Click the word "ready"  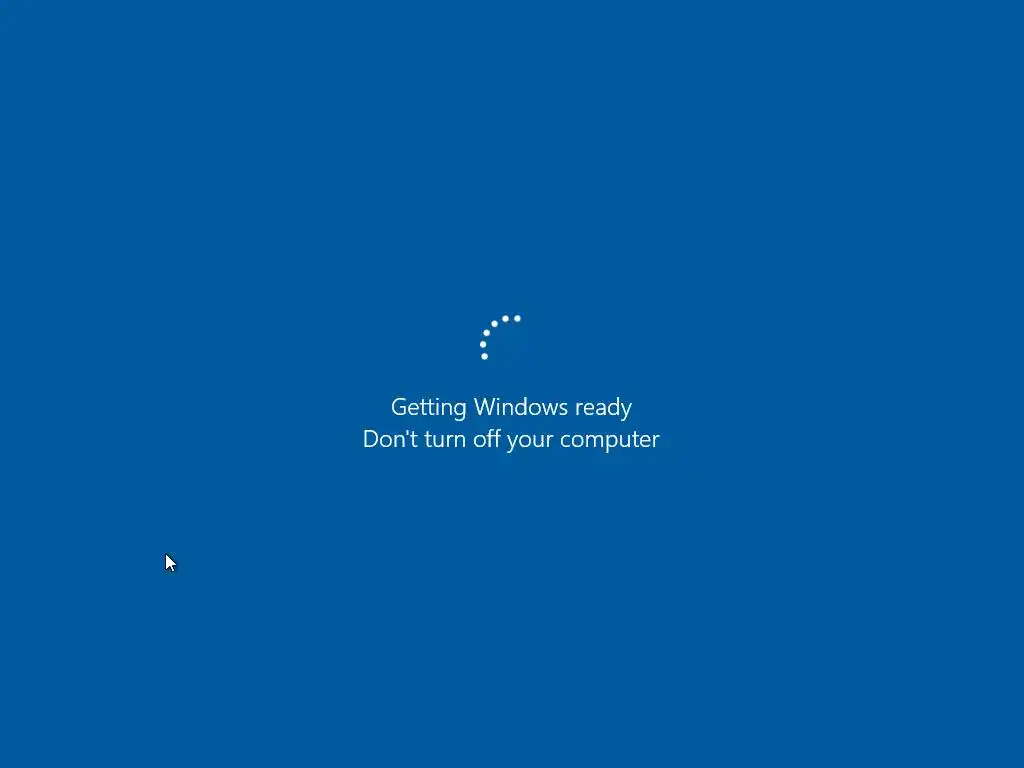click(603, 409)
